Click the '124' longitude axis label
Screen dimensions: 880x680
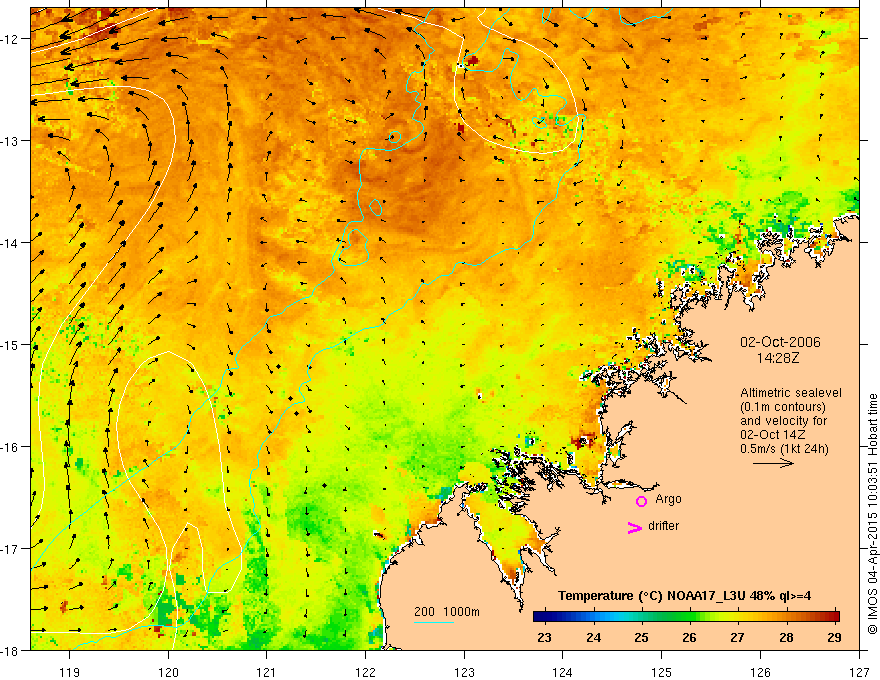[x=563, y=672]
